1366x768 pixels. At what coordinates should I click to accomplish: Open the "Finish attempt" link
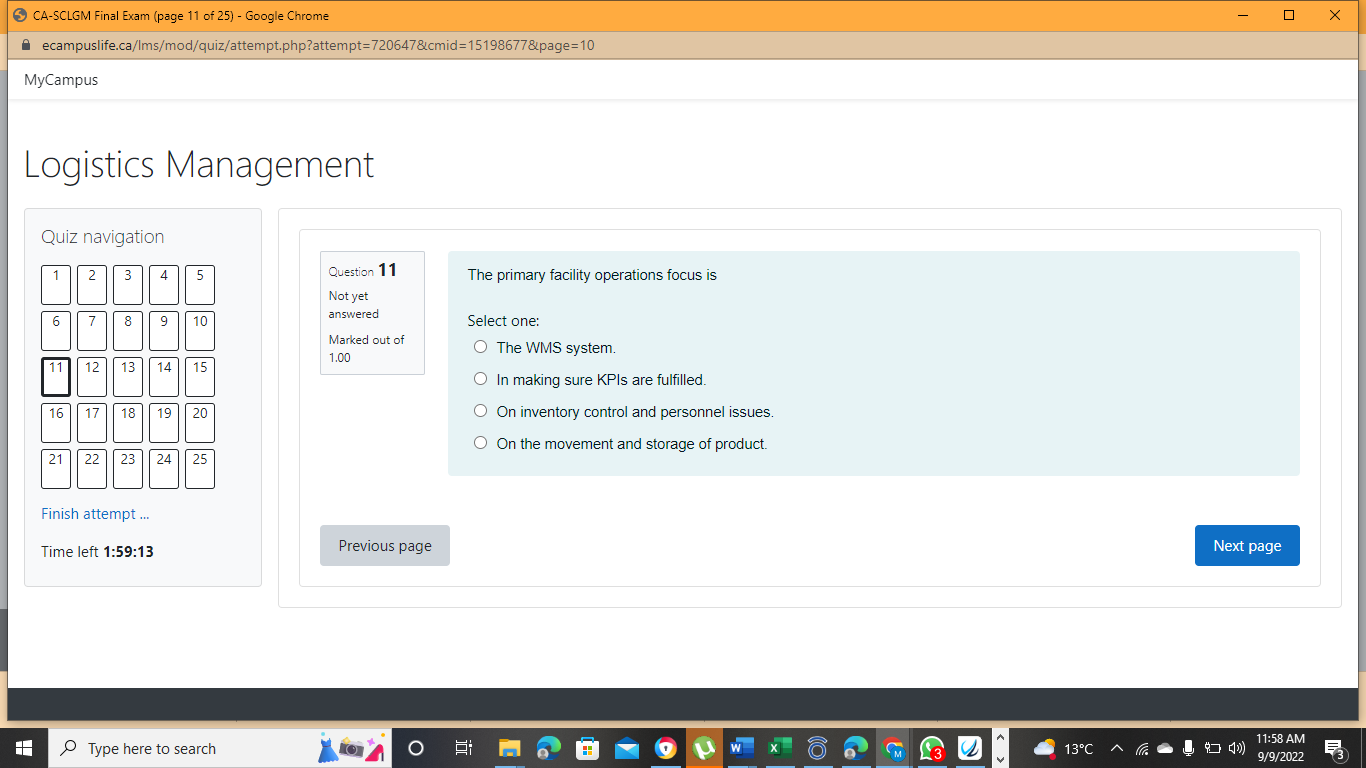click(x=94, y=513)
